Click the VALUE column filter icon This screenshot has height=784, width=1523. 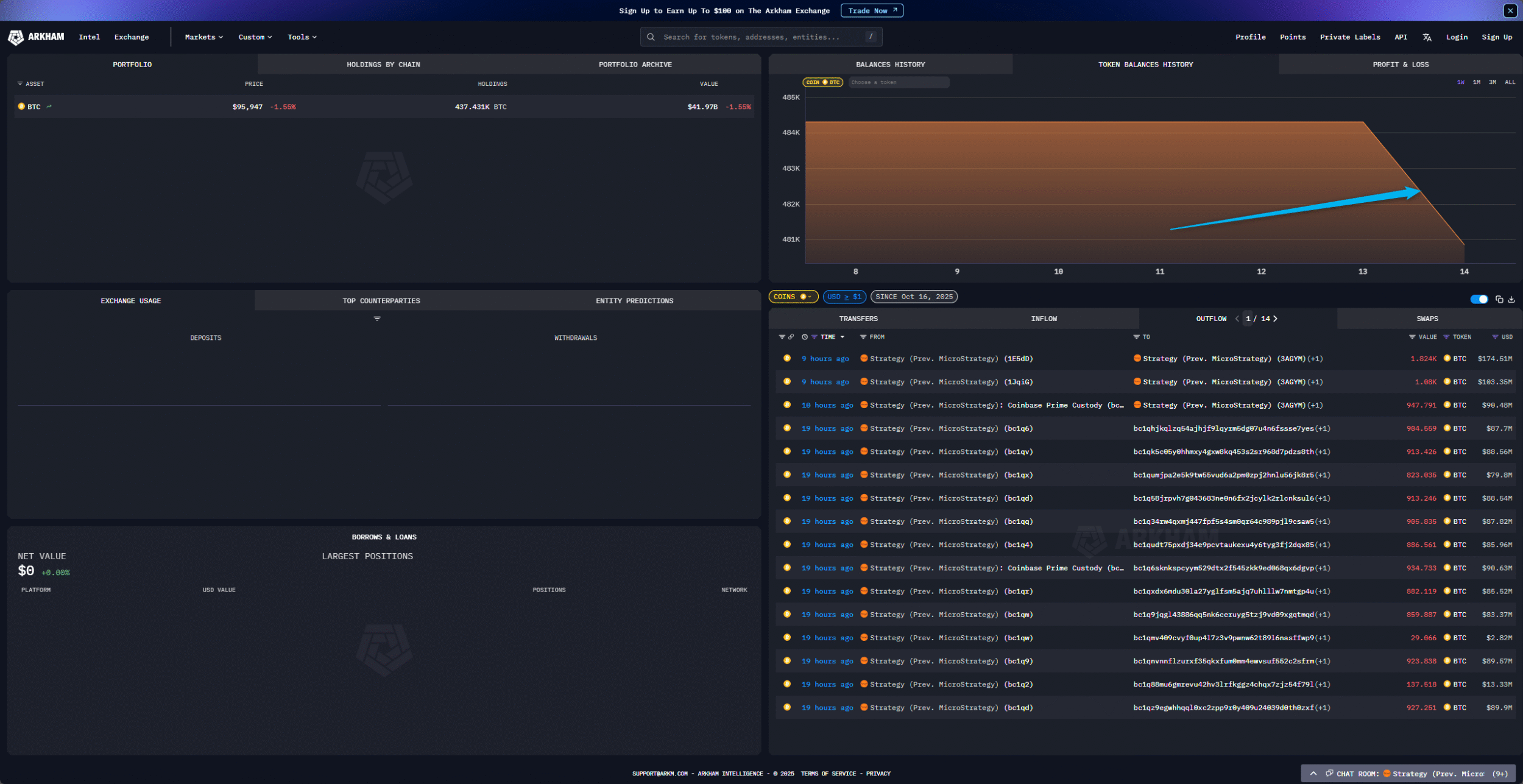tap(1412, 337)
